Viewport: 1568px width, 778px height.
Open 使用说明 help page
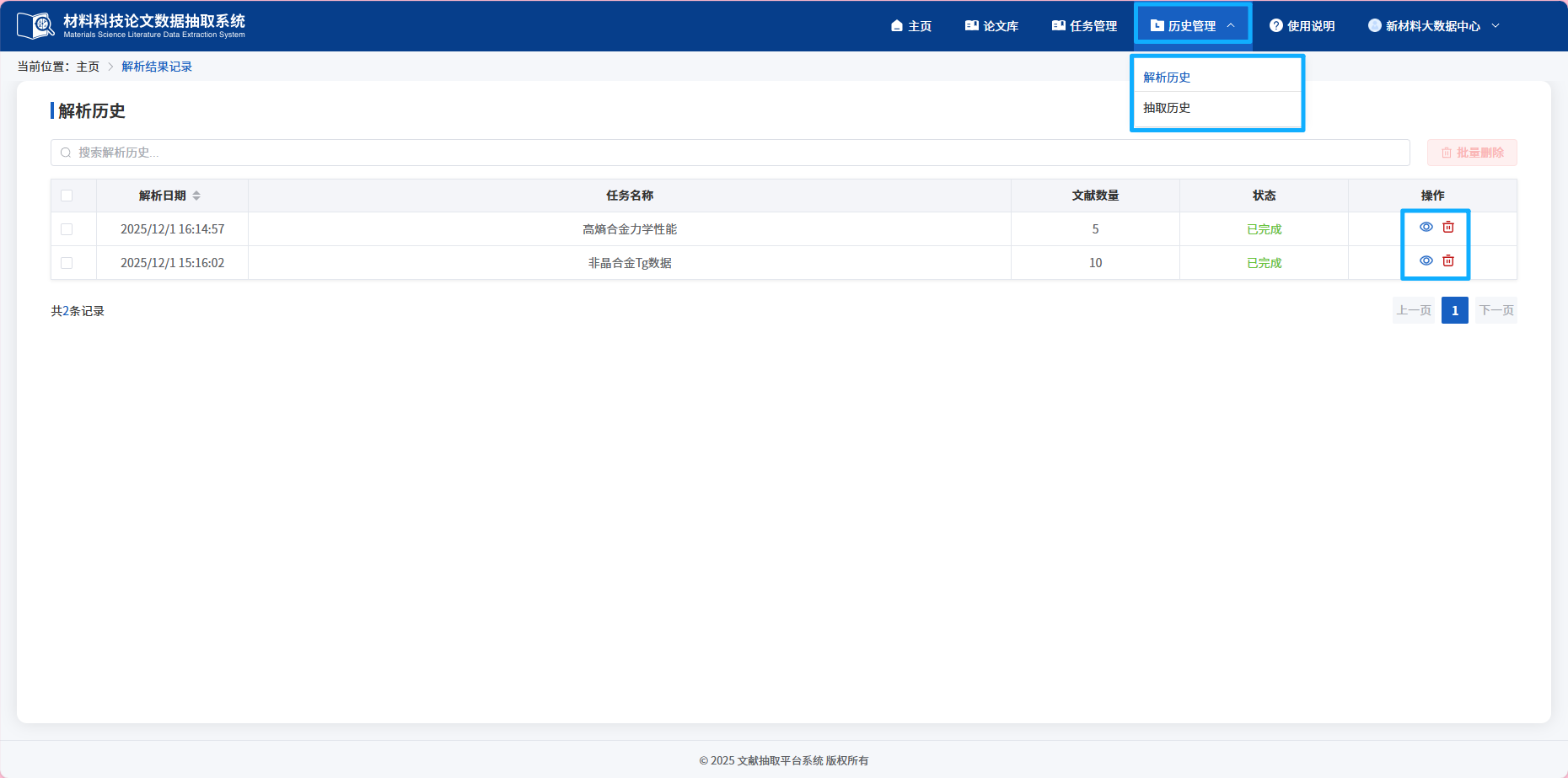coord(1302,26)
